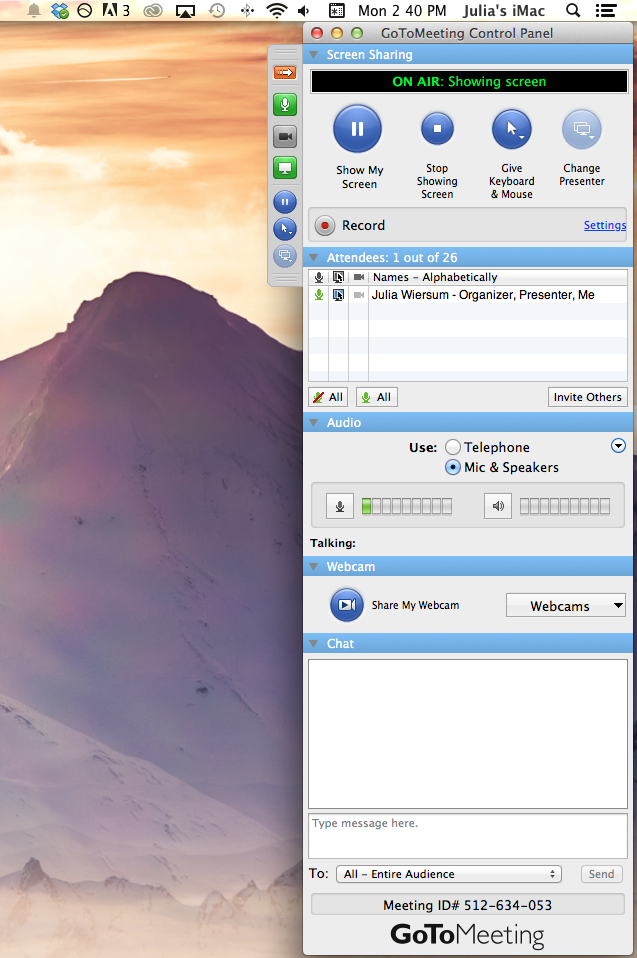
Task: Collapse the Chat section
Action: tap(314, 644)
